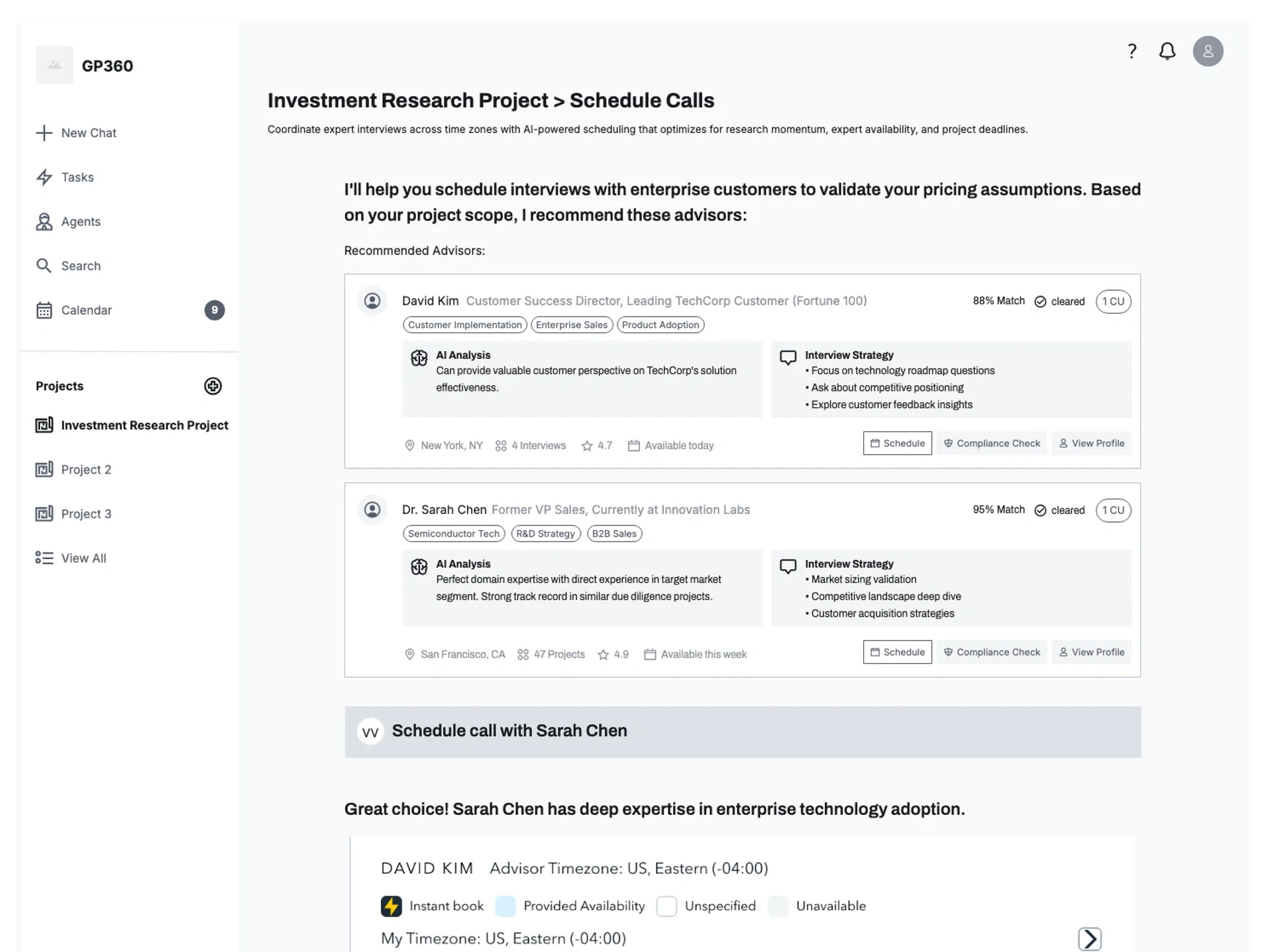This screenshot has height=952, width=1268.
Task: Open the notifications bell
Action: tap(1167, 51)
